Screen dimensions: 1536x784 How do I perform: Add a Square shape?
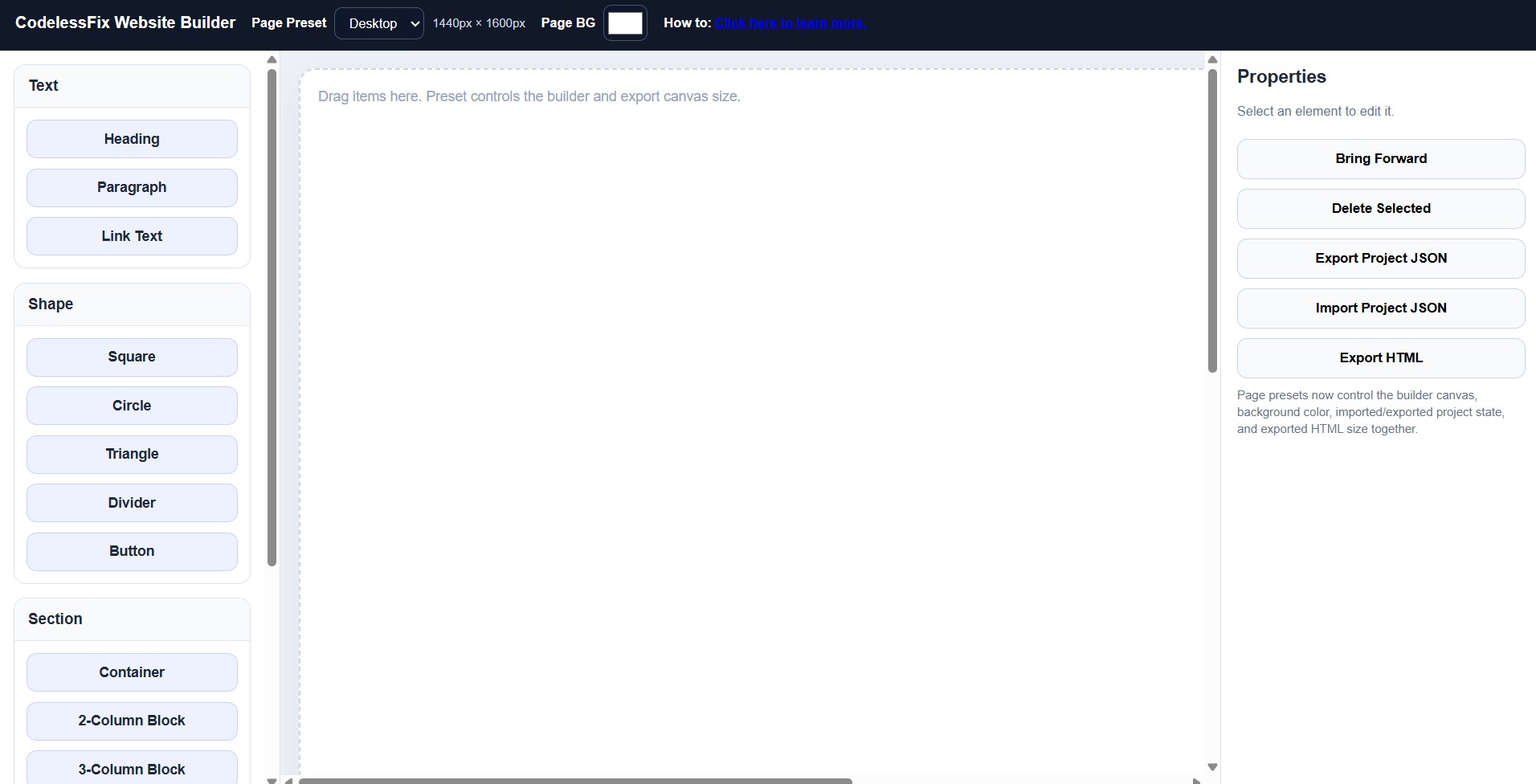[x=131, y=357]
